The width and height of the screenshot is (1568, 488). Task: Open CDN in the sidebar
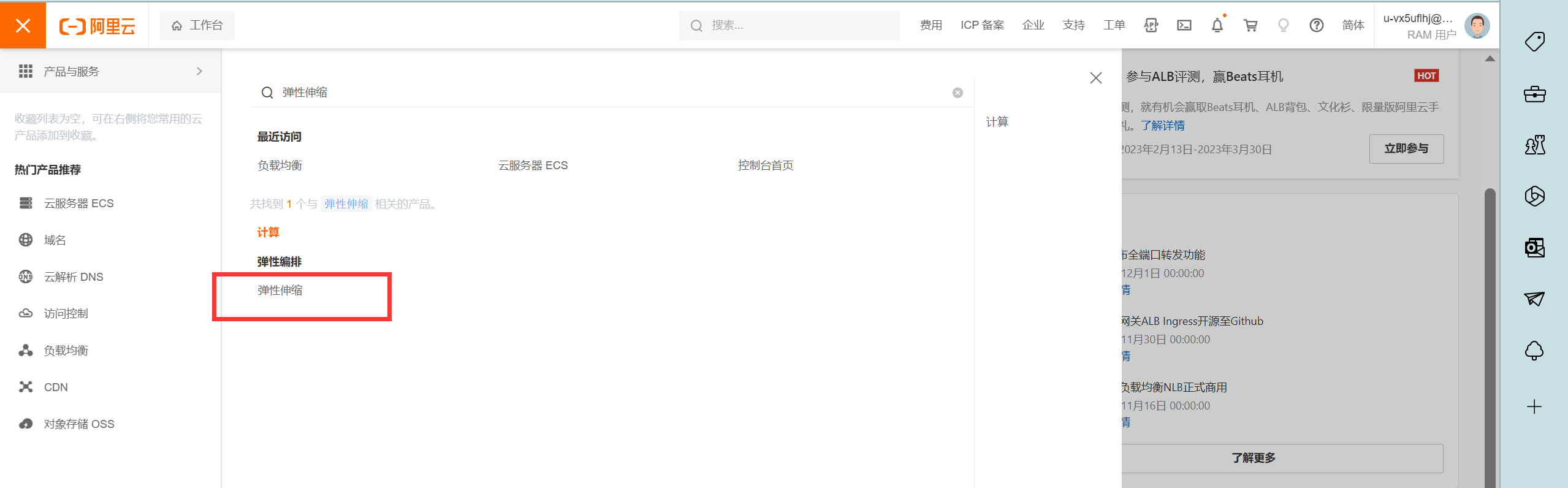(x=56, y=387)
